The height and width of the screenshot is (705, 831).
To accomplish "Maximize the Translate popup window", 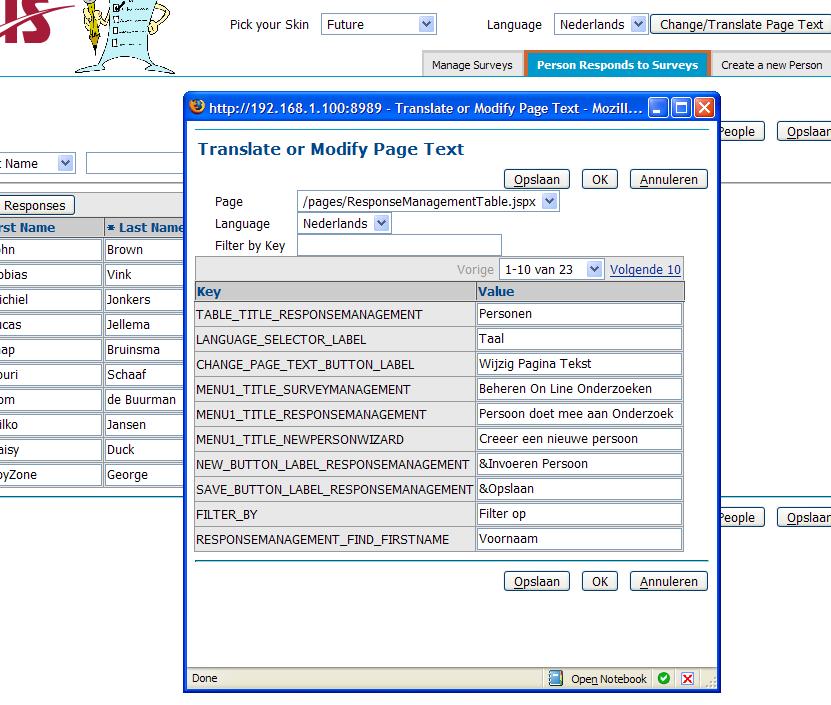I will (682, 108).
